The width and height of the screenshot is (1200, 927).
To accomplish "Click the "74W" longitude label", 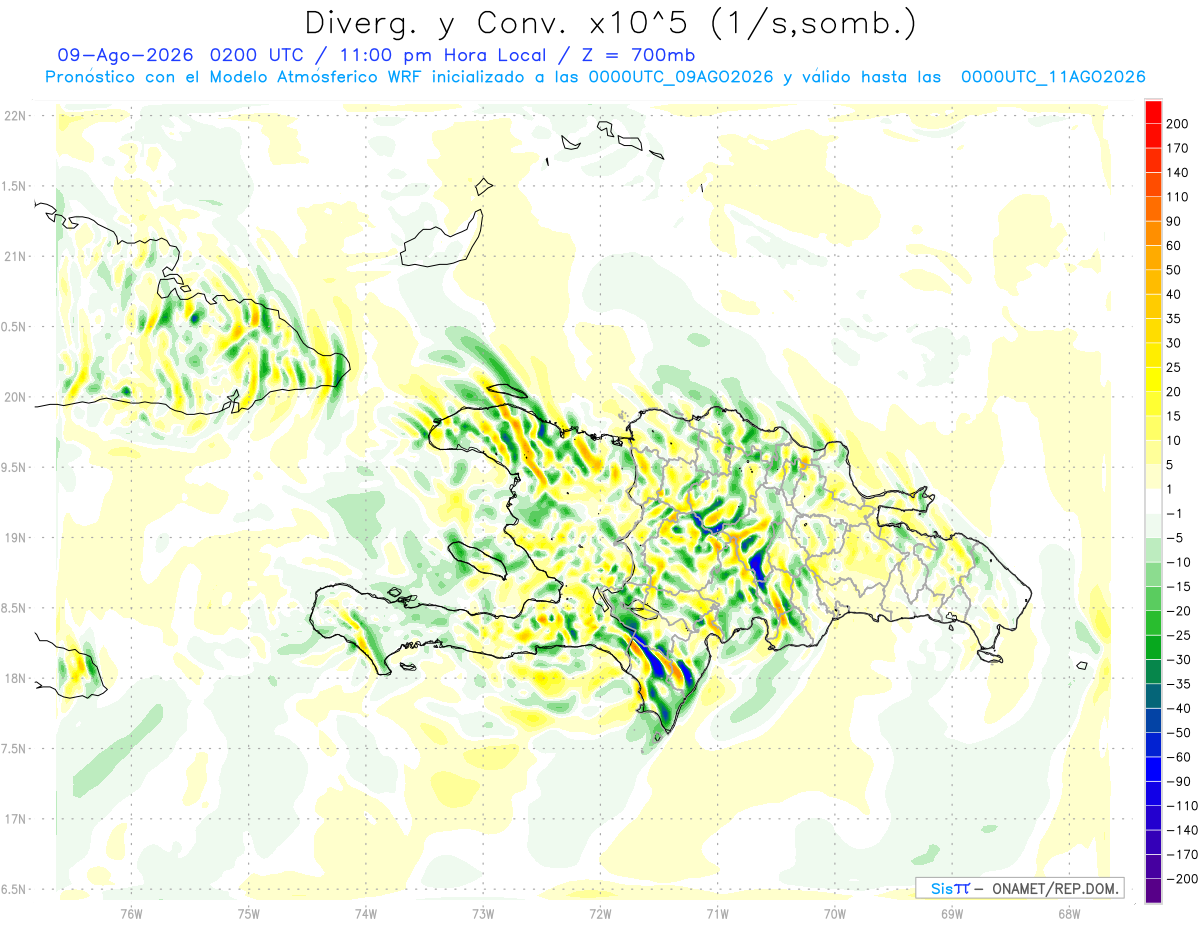I will (366, 913).
